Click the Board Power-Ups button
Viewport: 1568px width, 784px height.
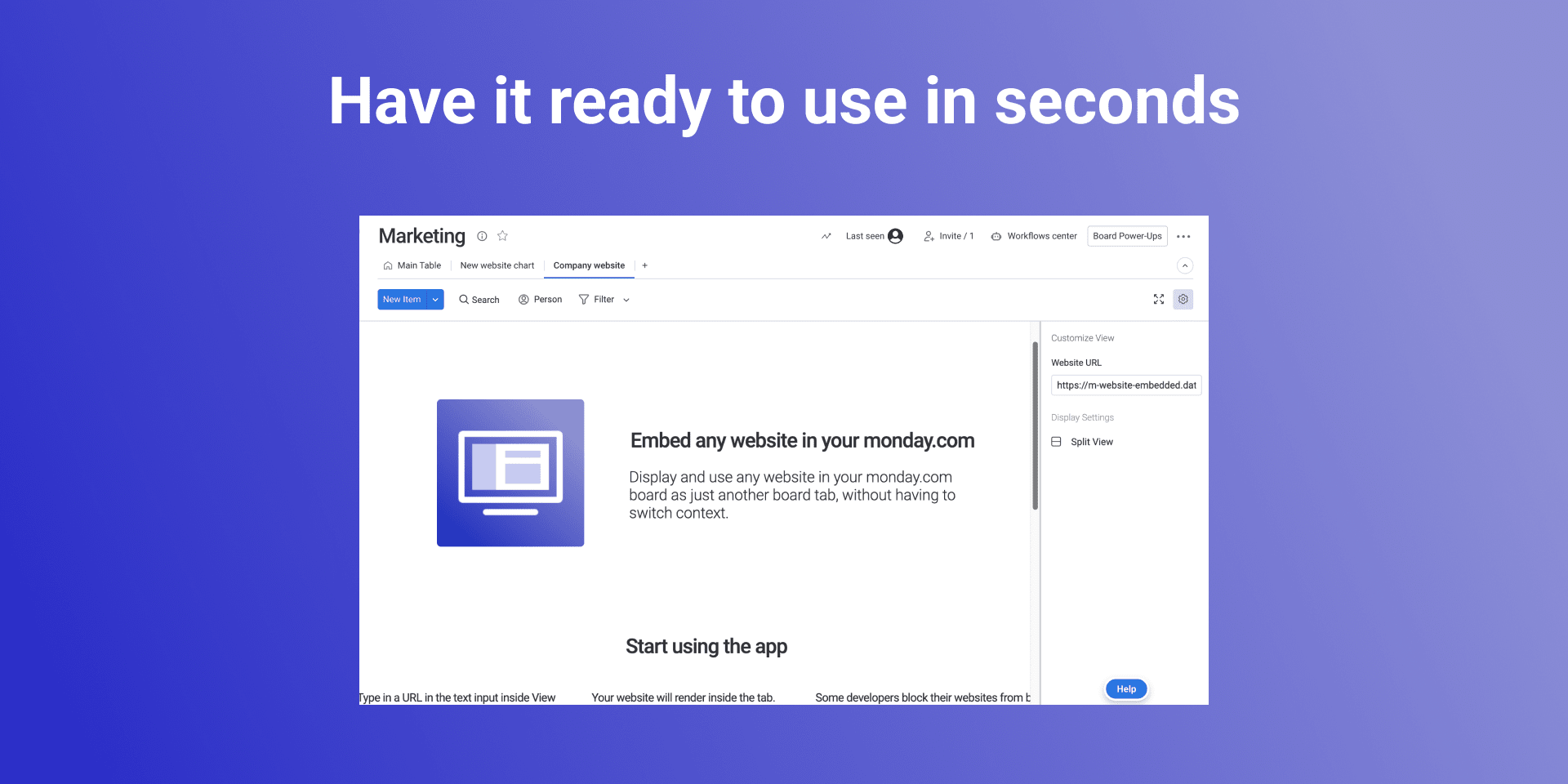[1127, 236]
